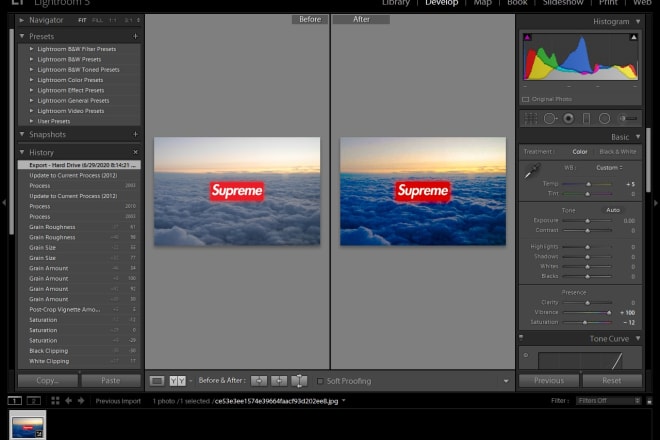The height and width of the screenshot is (440, 660).
Task: Select main window display button 1
Action: click(x=14, y=400)
